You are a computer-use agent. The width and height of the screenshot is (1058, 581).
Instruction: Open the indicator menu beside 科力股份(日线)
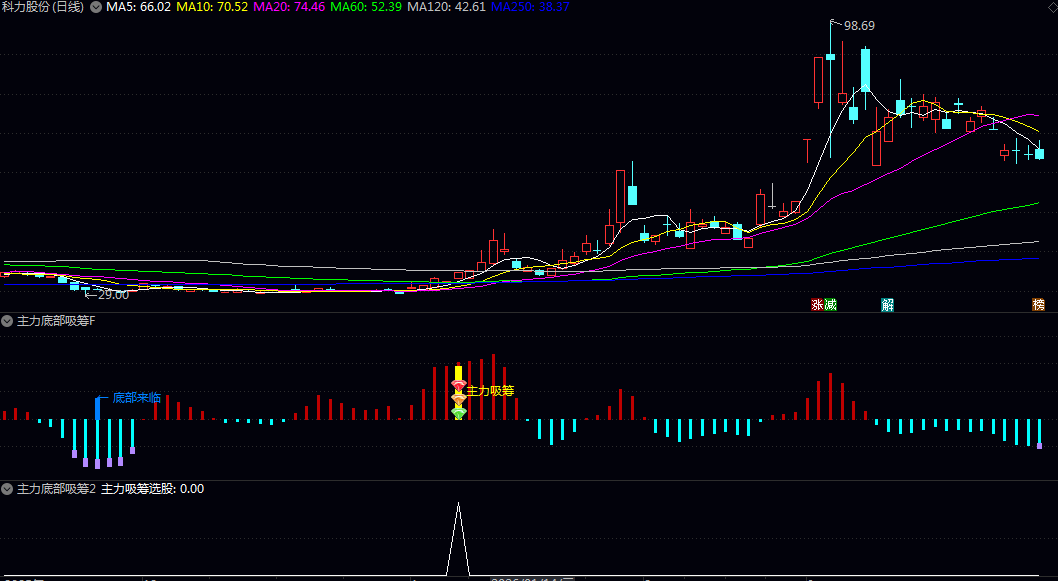tap(96, 7)
